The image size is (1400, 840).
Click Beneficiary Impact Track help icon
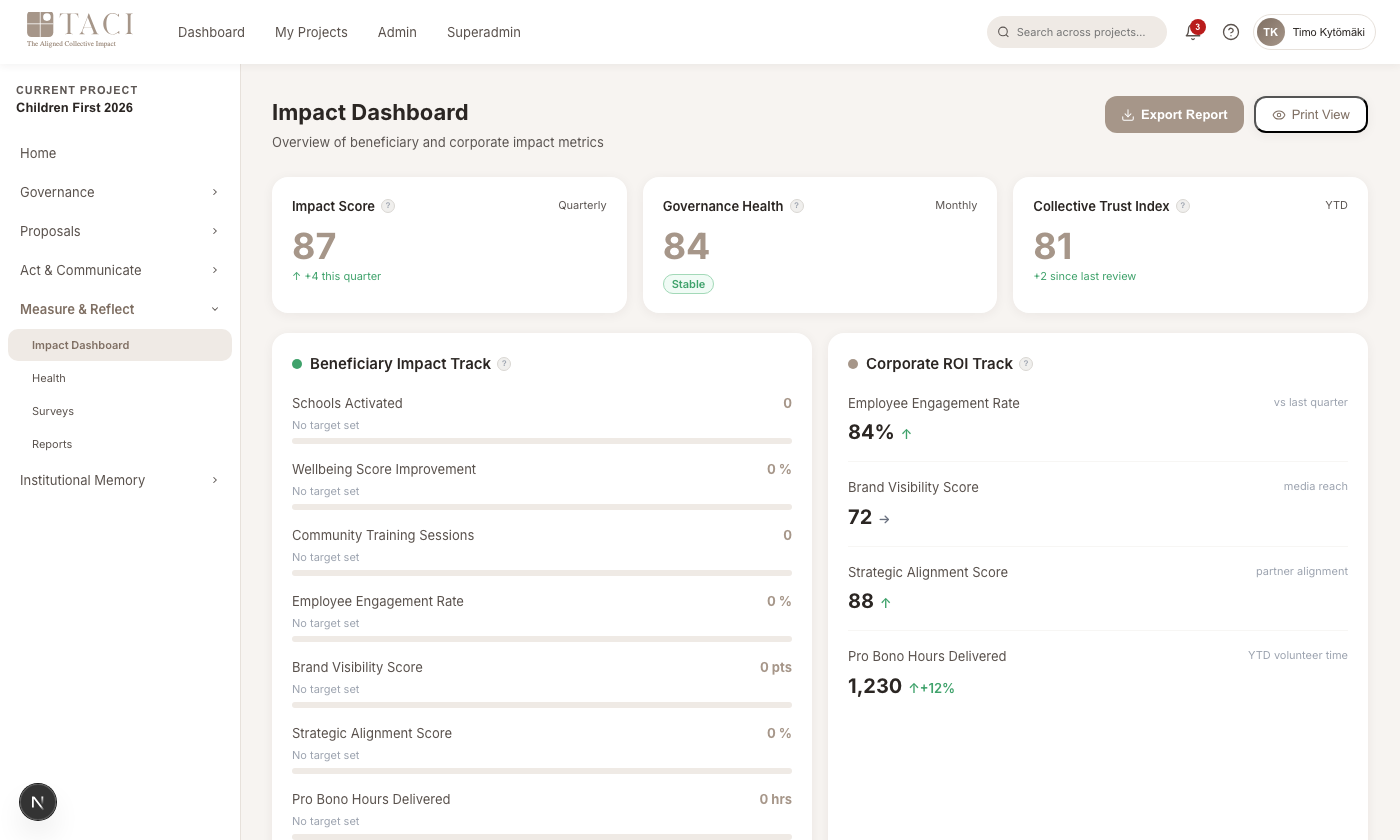[504, 364]
